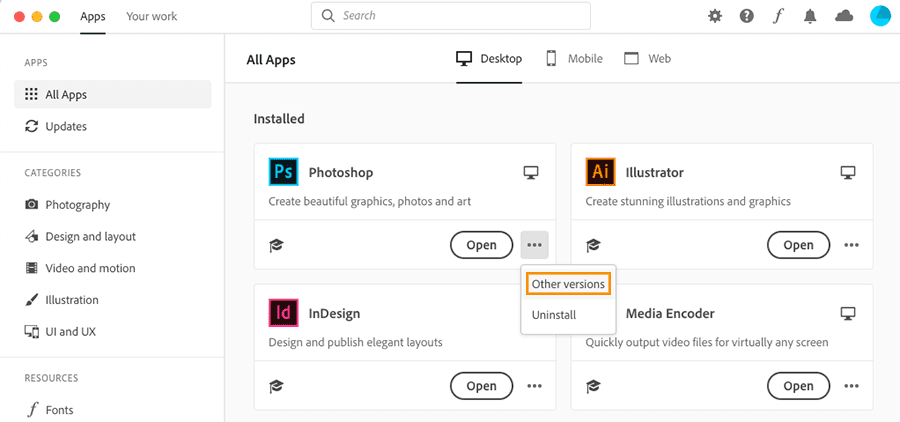
Task: Open the help question mark icon
Action: [747, 16]
